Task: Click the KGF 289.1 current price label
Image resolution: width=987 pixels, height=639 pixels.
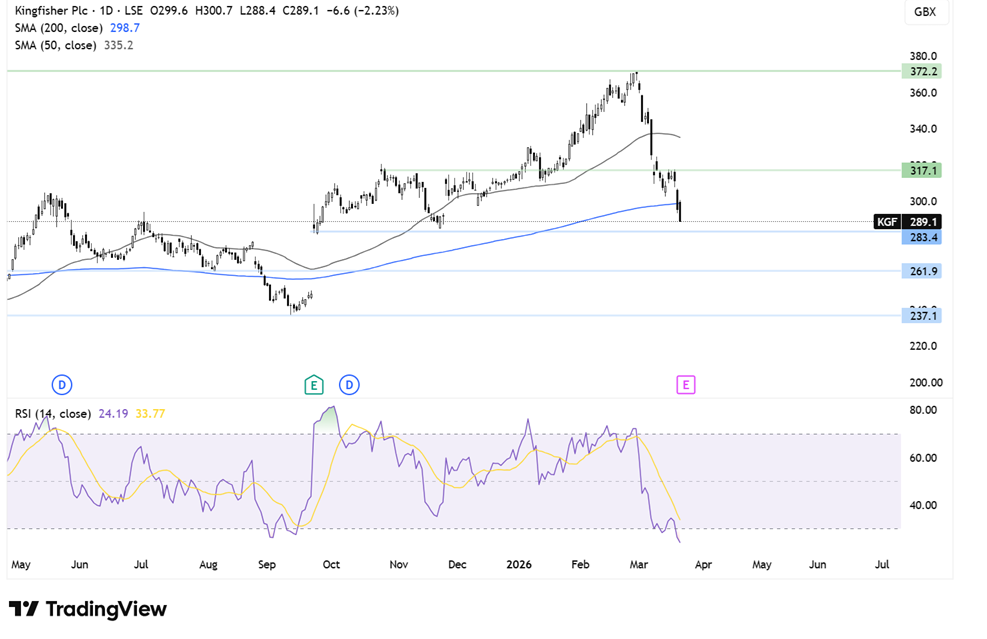Action: (x=908, y=222)
